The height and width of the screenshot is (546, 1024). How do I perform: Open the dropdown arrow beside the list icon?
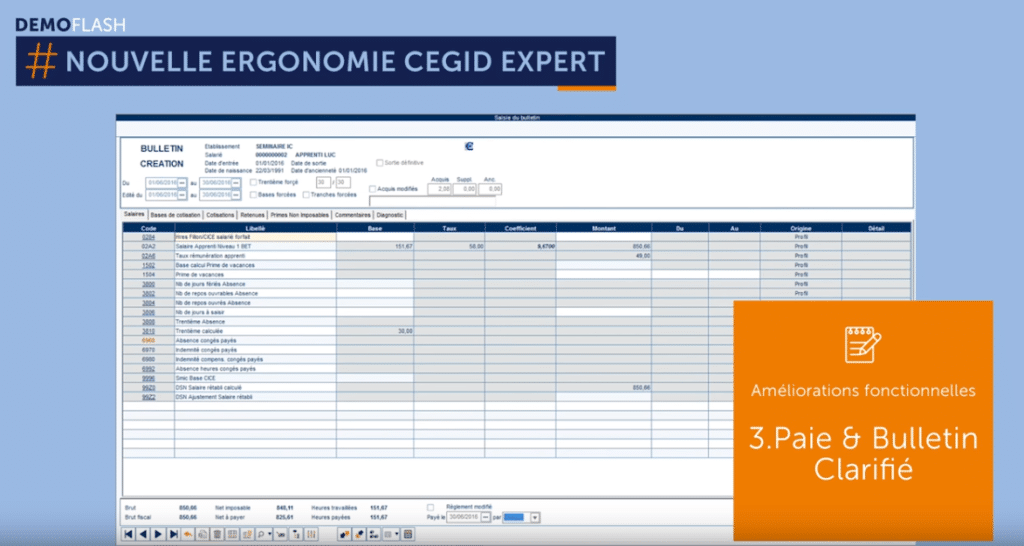pyautogui.click(x=397, y=534)
